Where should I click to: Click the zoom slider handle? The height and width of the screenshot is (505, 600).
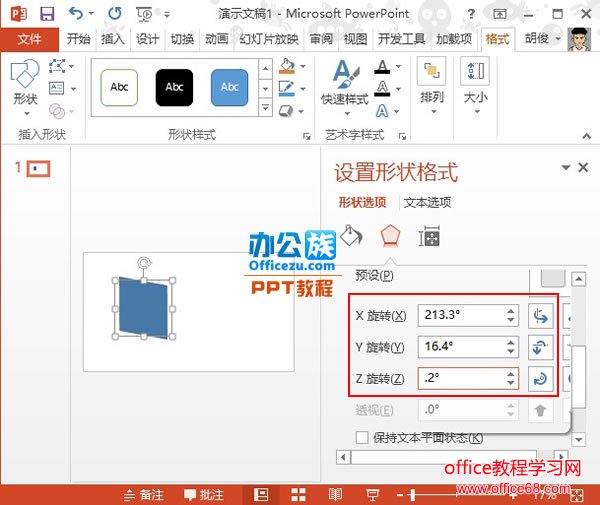tap(412, 495)
